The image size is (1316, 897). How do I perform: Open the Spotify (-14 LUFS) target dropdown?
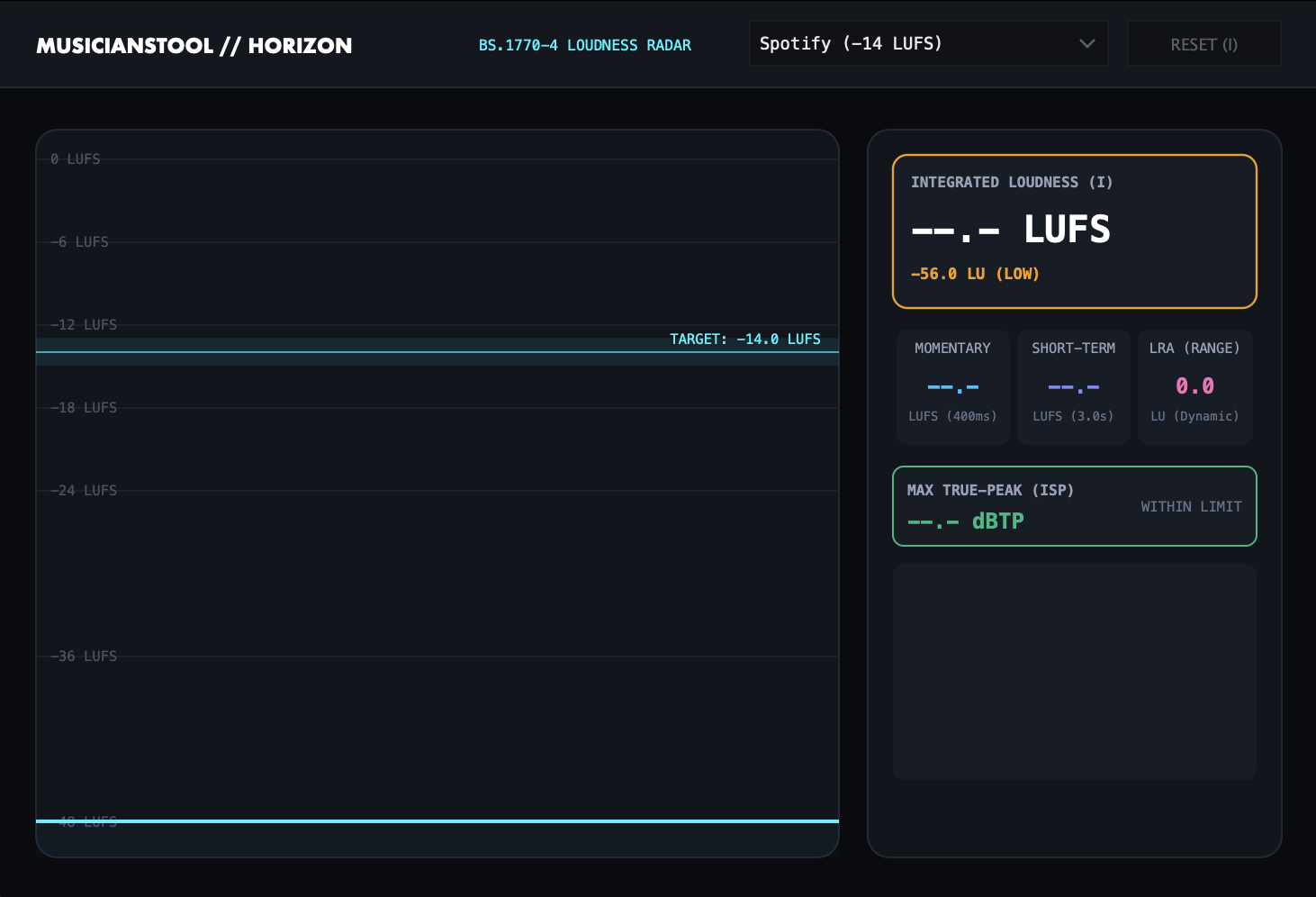(928, 43)
